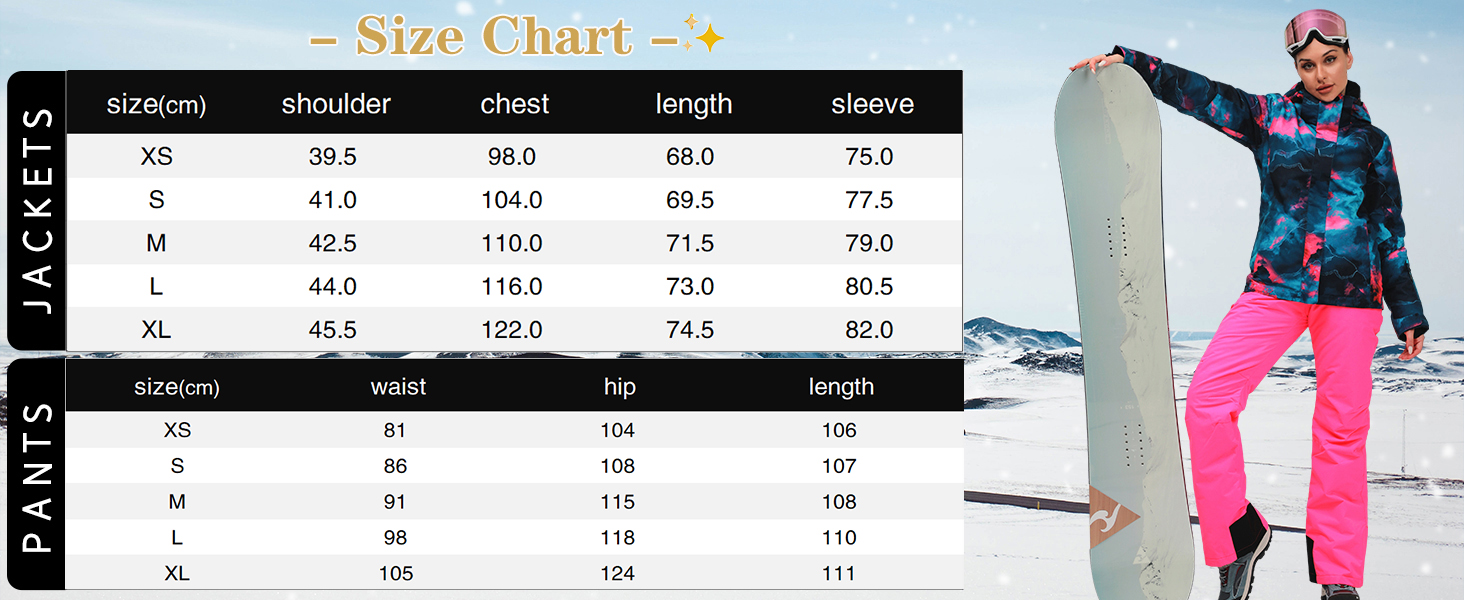
Task: Click the 106 pants length value
Action: tap(840, 430)
